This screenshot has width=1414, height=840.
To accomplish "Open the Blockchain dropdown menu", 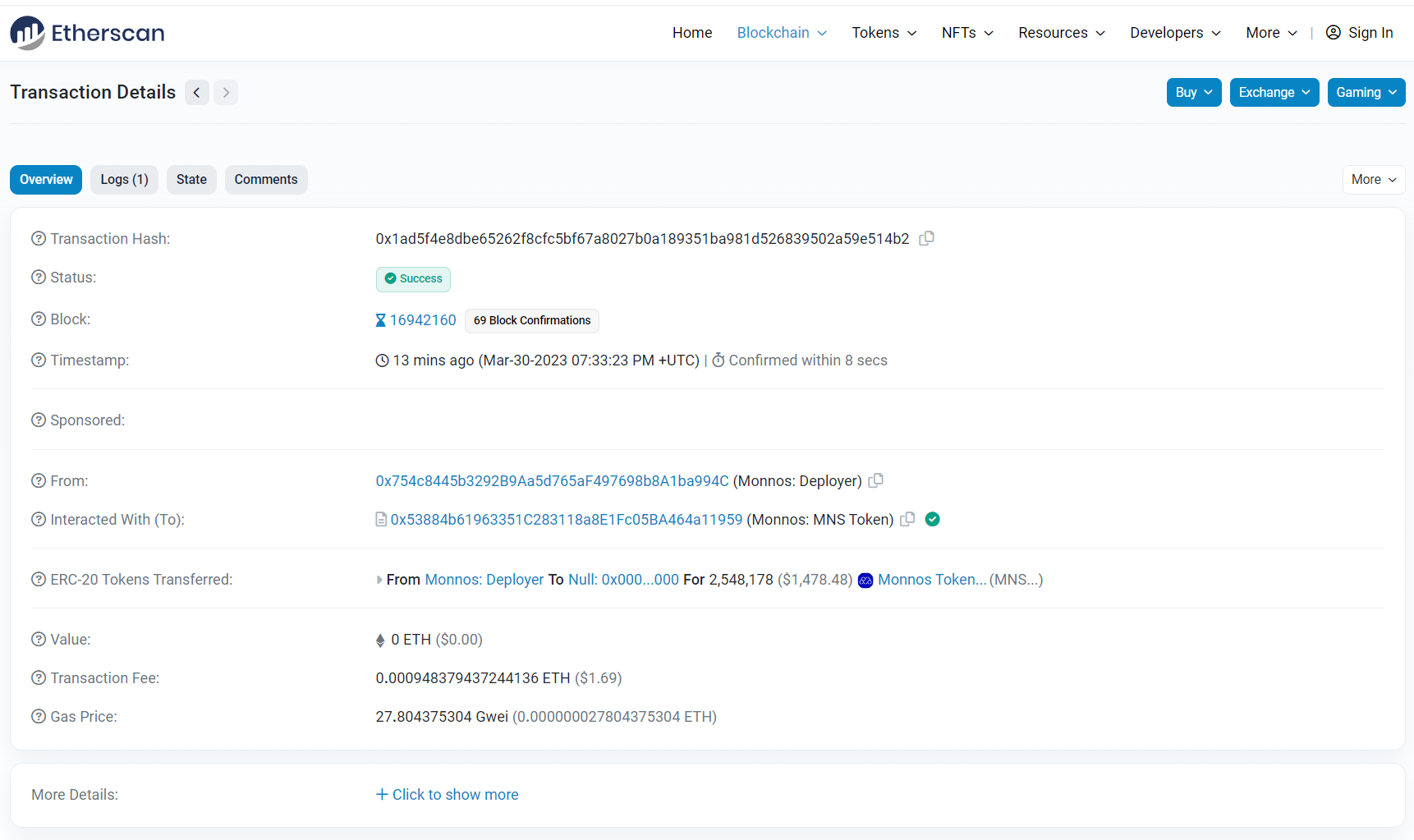I will coord(782,33).
